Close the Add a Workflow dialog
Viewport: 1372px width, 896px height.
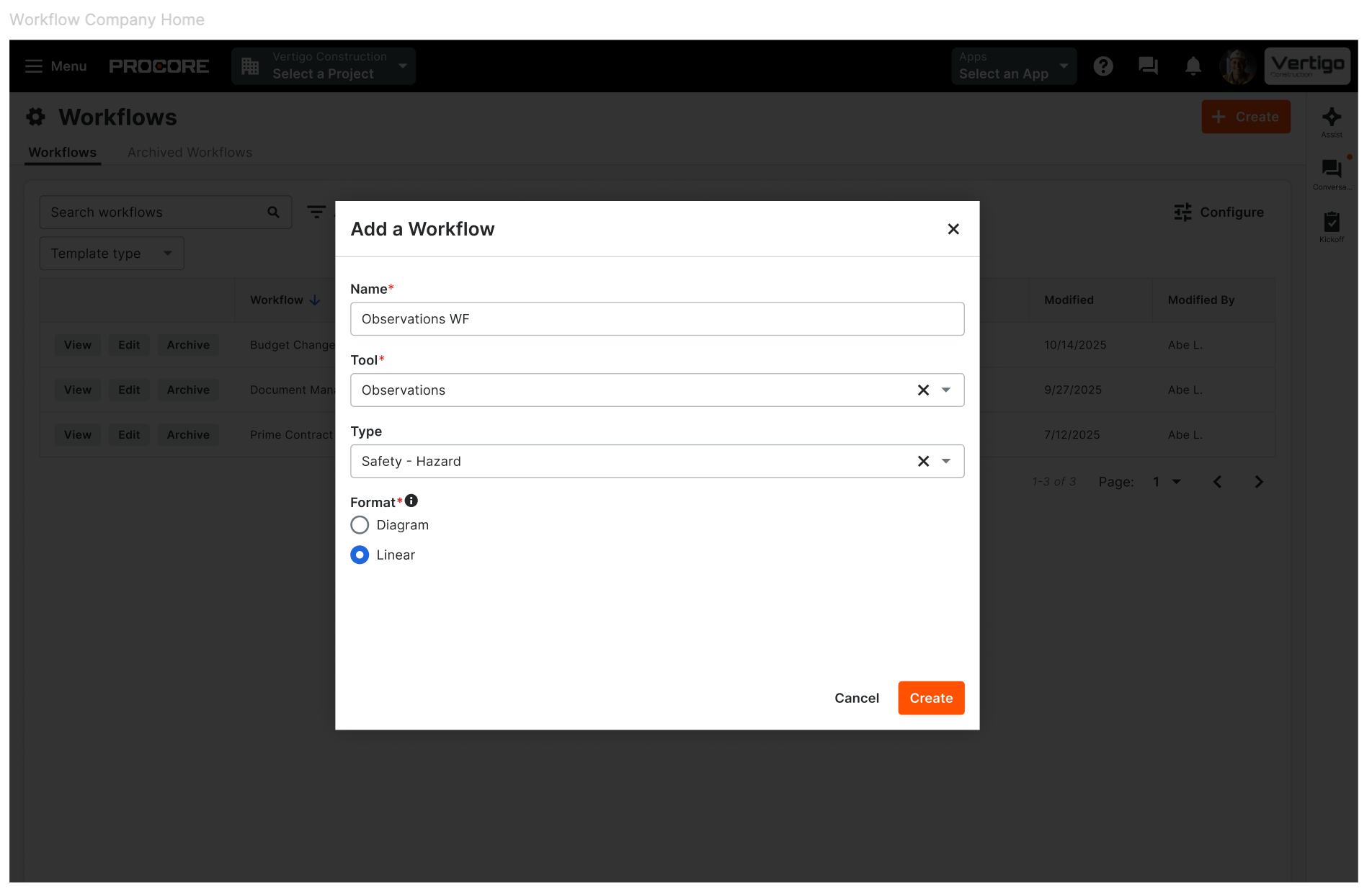(953, 229)
